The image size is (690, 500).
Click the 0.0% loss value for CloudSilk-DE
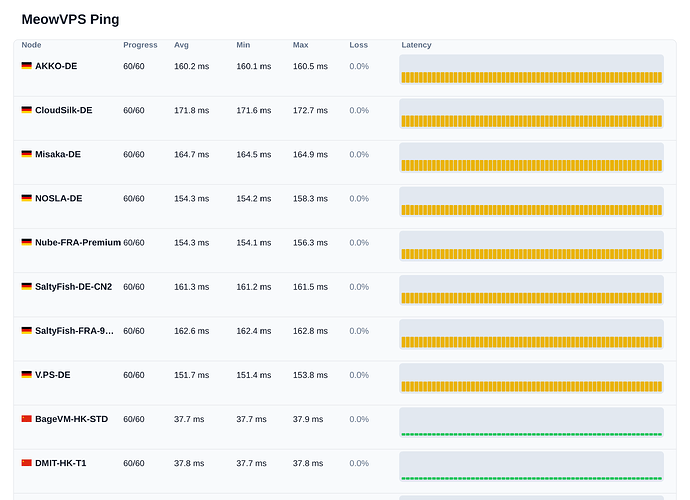[359, 110]
